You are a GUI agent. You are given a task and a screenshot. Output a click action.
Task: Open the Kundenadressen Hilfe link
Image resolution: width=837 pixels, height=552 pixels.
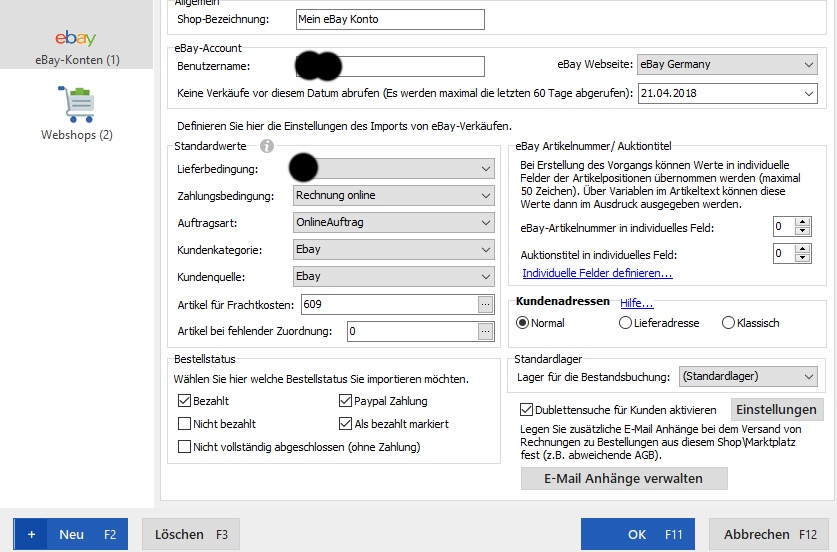(x=637, y=303)
